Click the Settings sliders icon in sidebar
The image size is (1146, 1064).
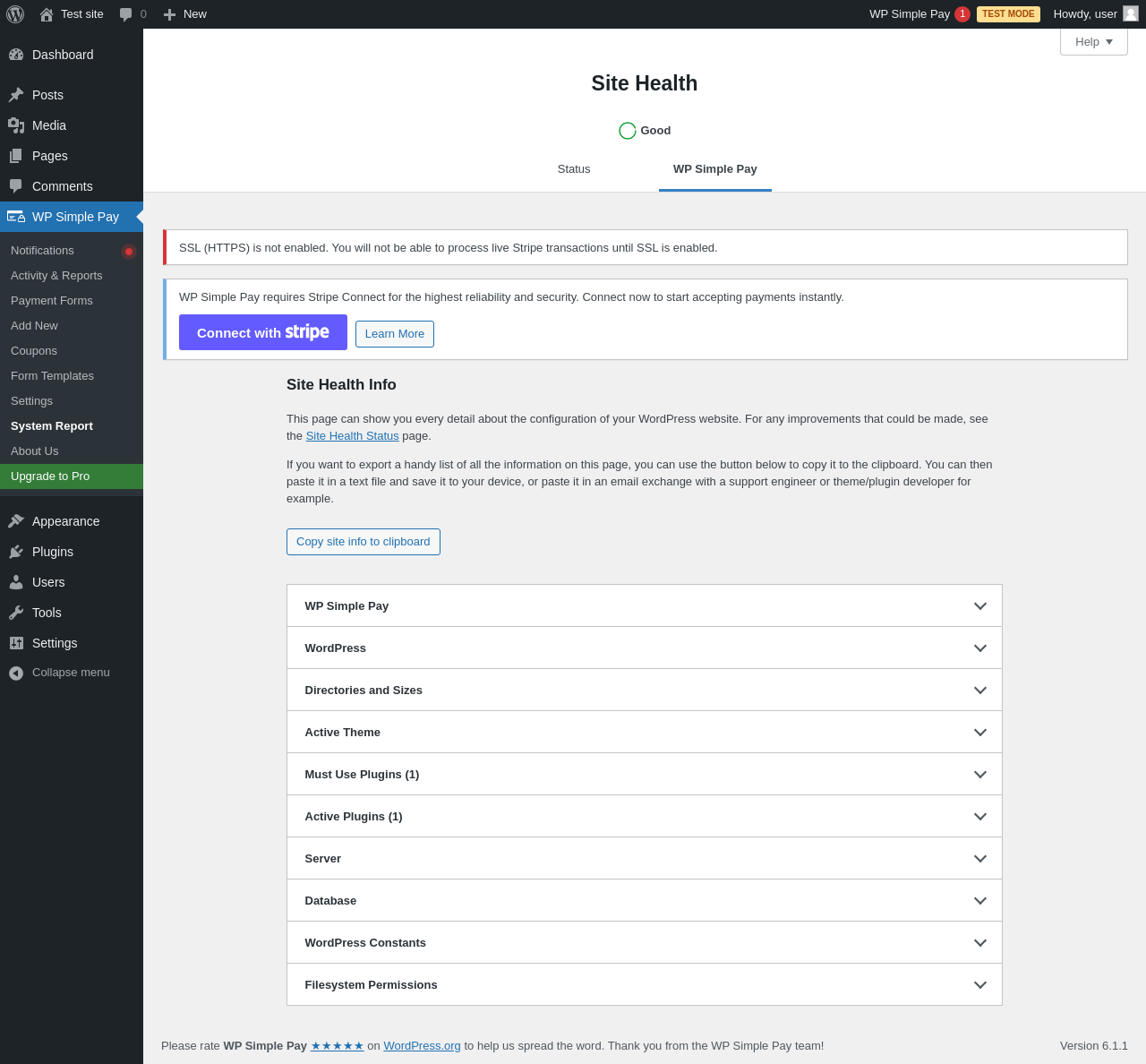coord(16,643)
